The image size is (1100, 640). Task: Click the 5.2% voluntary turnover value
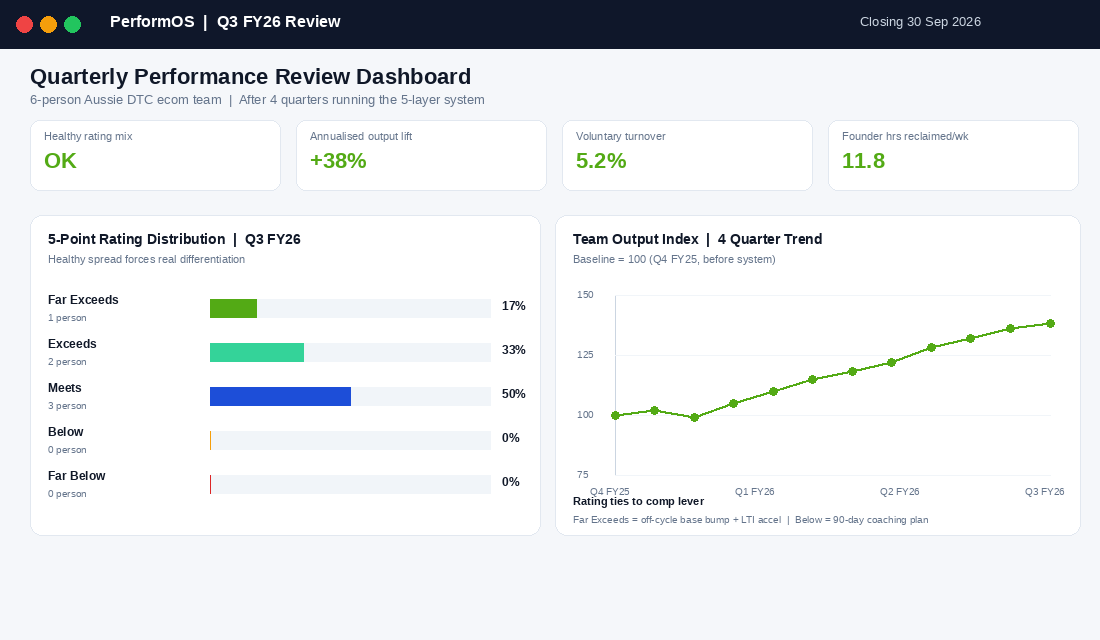click(x=601, y=161)
